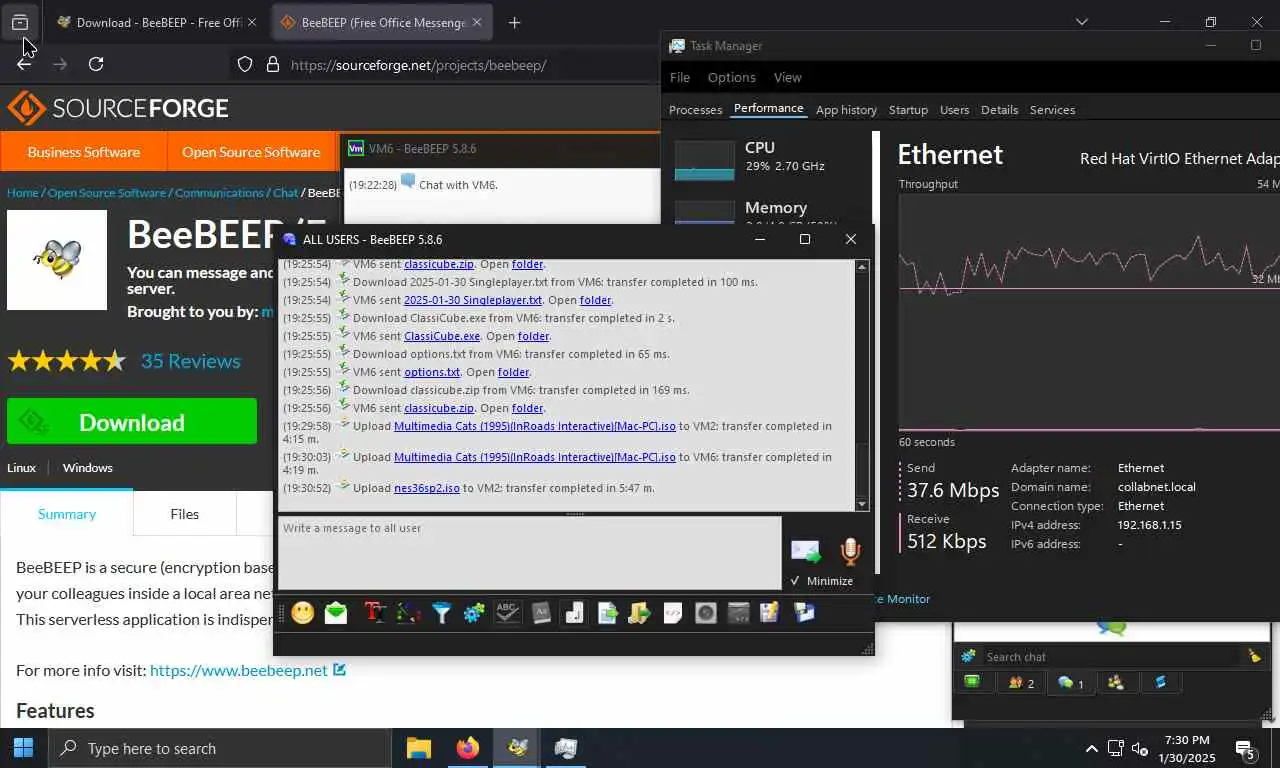Click gear icon left of Search chat
This screenshot has height=768, width=1280.
pyautogui.click(x=968, y=657)
